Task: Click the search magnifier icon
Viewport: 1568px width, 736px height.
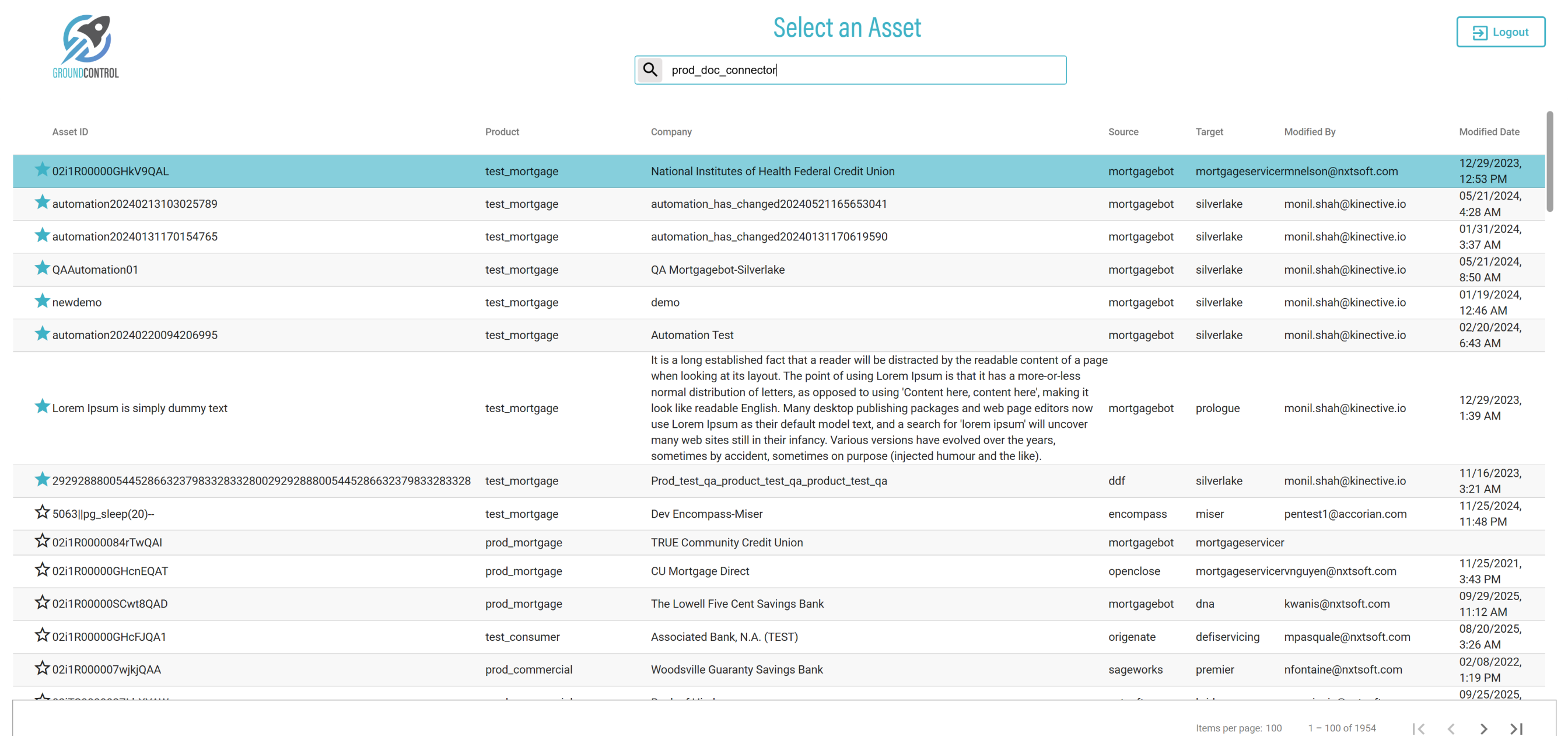Action: [650, 70]
